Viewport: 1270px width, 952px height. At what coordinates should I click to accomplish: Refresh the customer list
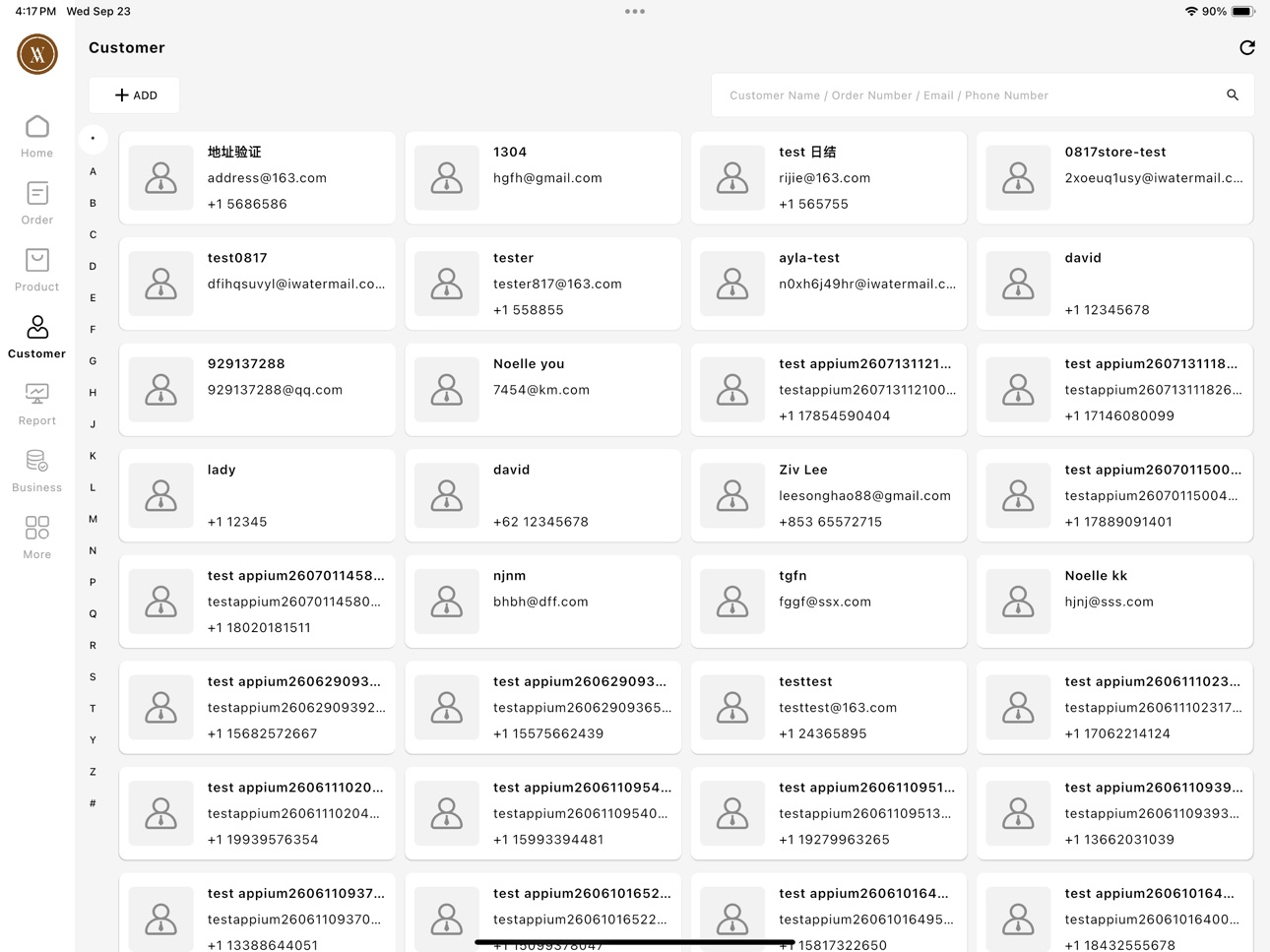(1246, 47)
